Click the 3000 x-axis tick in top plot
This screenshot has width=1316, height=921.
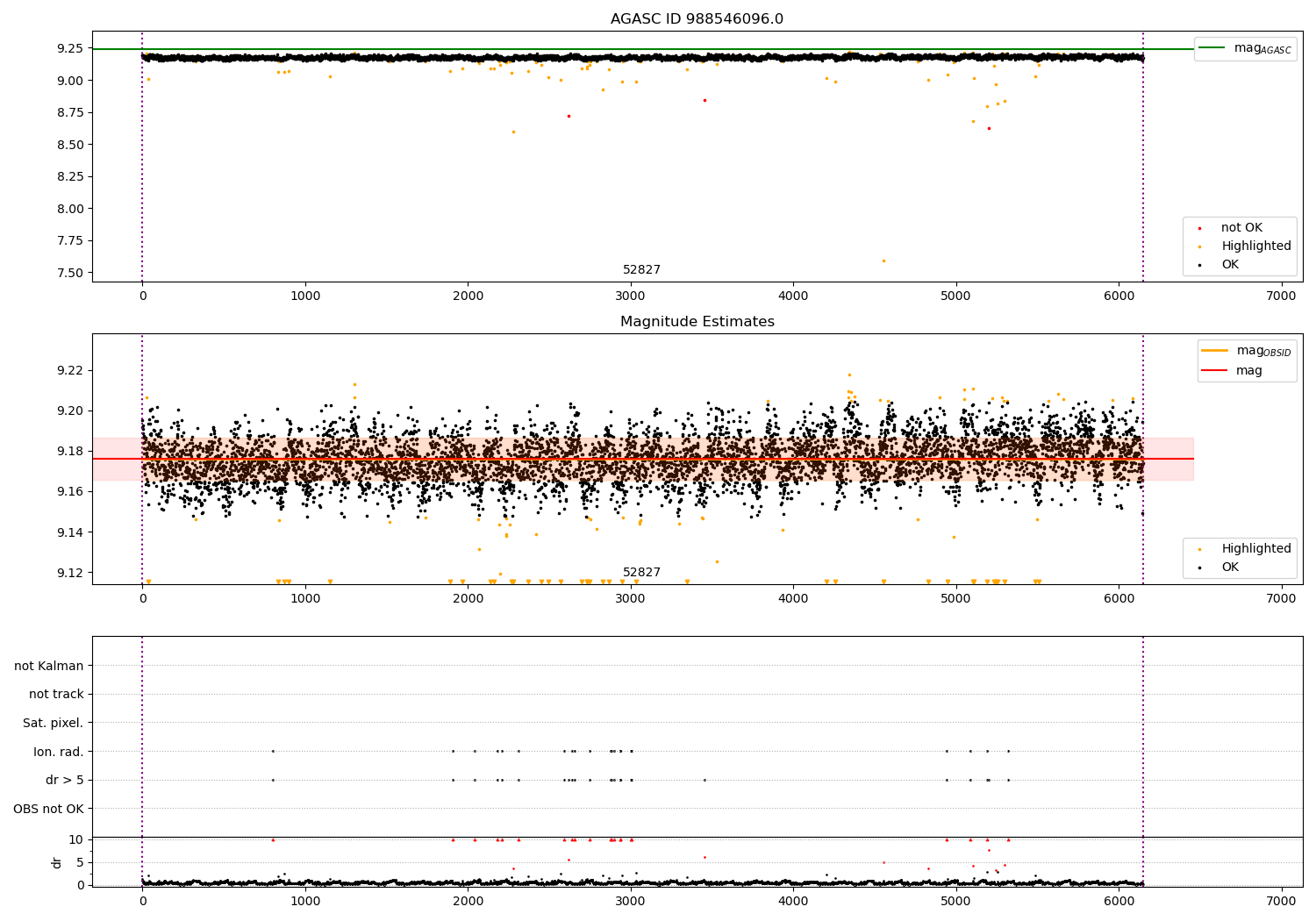click(630, 296)
